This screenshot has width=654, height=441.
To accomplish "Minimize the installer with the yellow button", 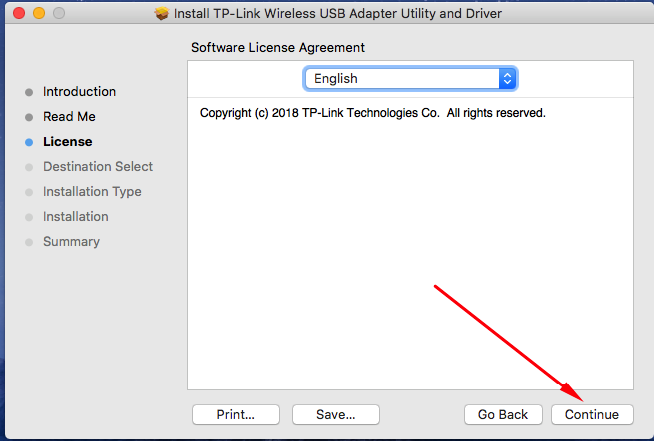I will click(39, 14).
